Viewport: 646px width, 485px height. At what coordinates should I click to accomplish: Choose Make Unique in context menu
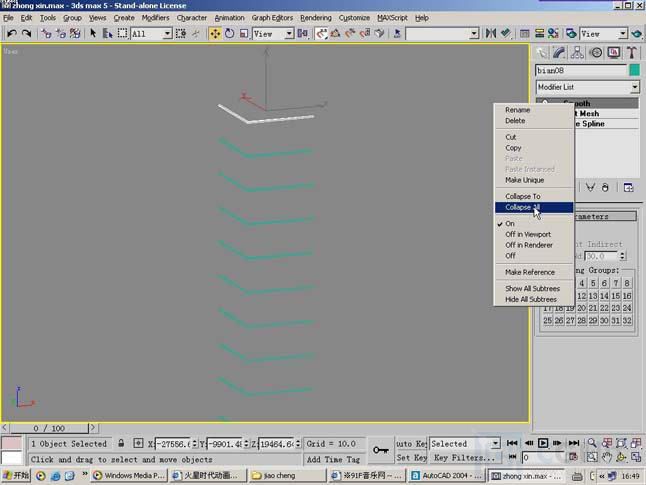pyautogui.click(x=534, y=180)
